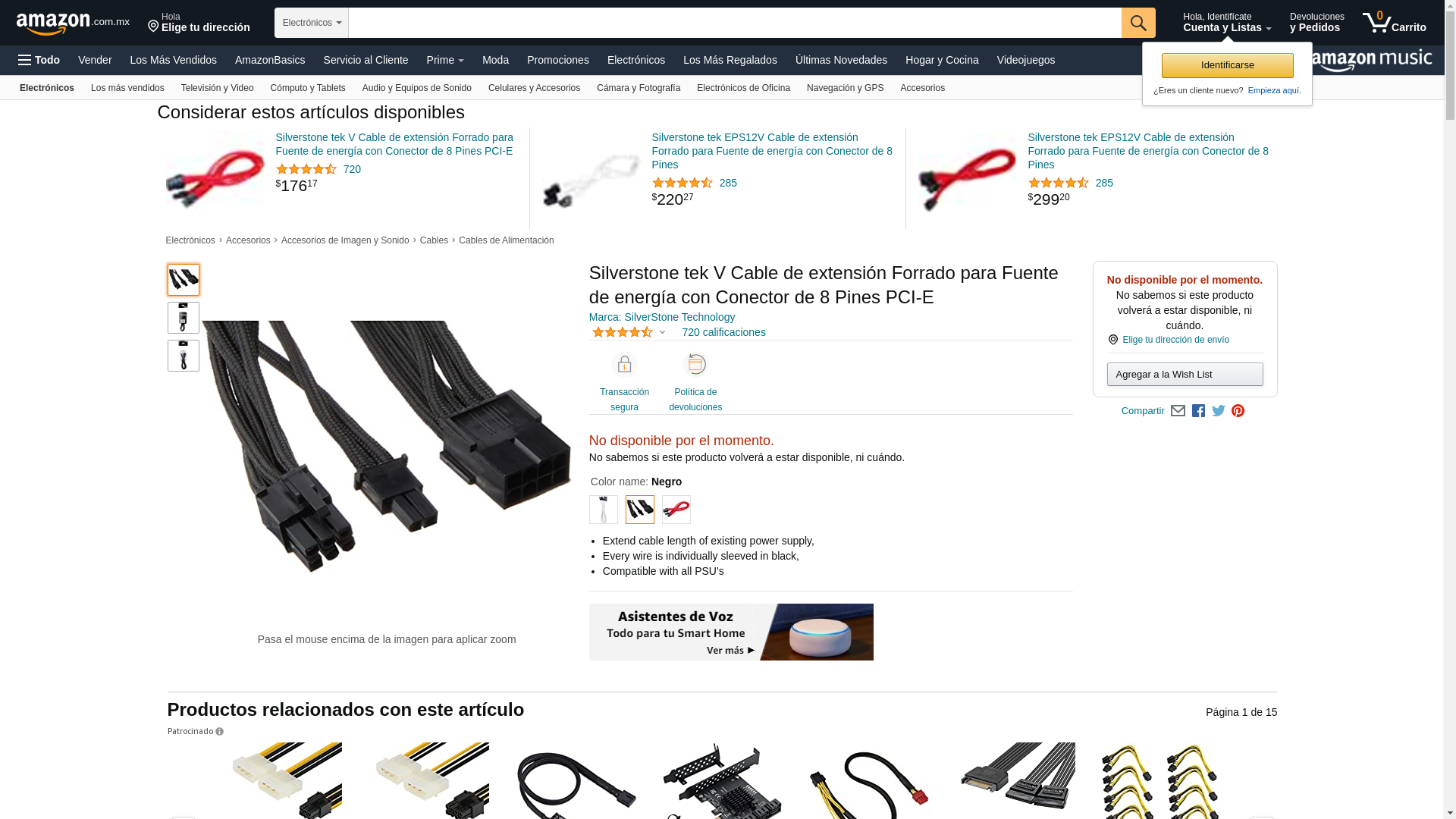Open the star rating breakdown chevron
This screenshot has width=1456, height=819.
[x=662, y=332]
